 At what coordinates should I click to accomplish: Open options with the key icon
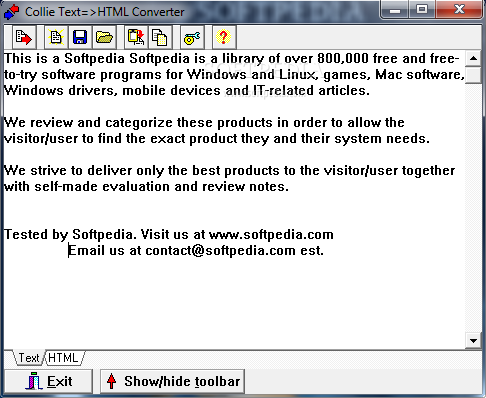coord(192,37)
